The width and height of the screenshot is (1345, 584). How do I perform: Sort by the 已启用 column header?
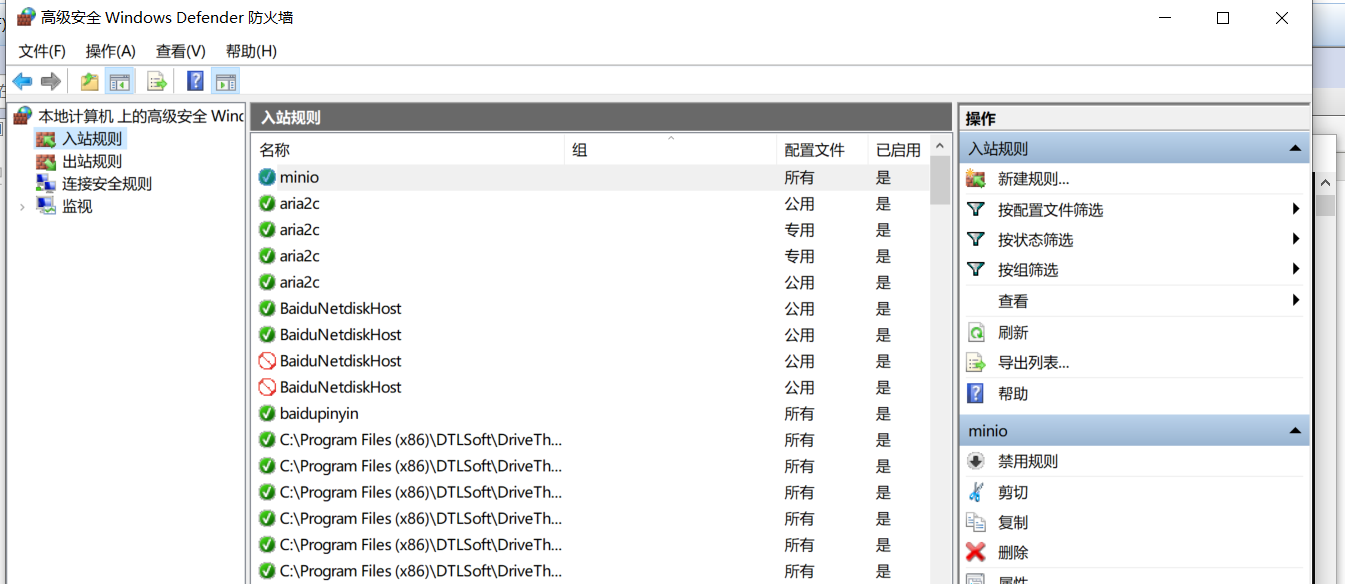pos(898,150)
